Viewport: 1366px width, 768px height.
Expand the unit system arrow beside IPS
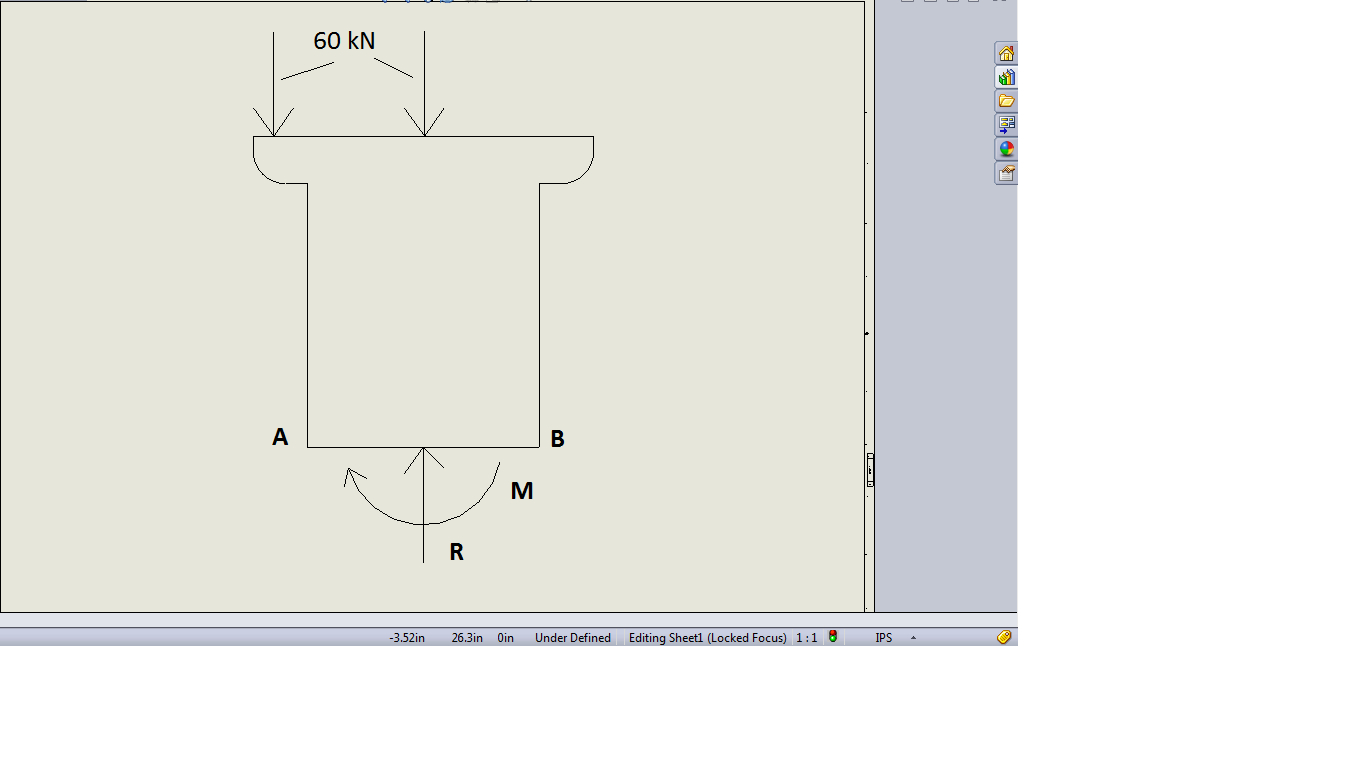[x=913, y=638]
